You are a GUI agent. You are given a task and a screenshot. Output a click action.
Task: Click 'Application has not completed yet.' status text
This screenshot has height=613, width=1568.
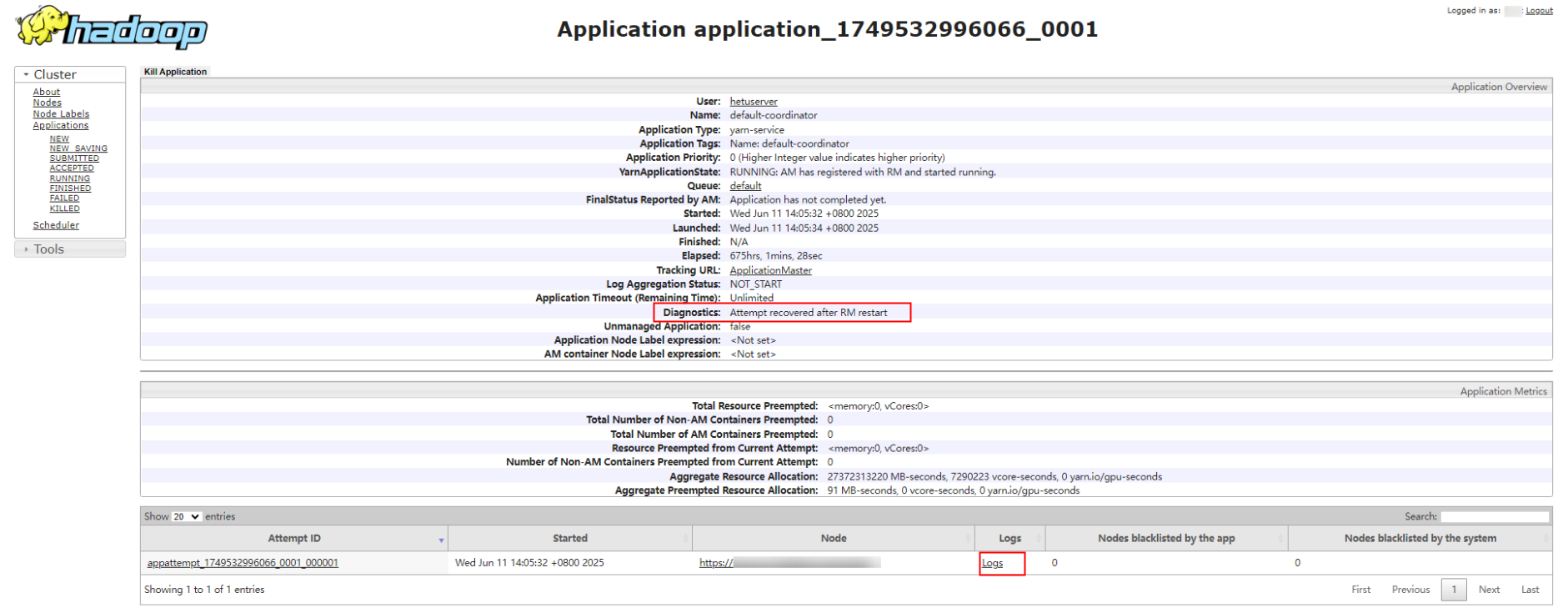point(808,200)
